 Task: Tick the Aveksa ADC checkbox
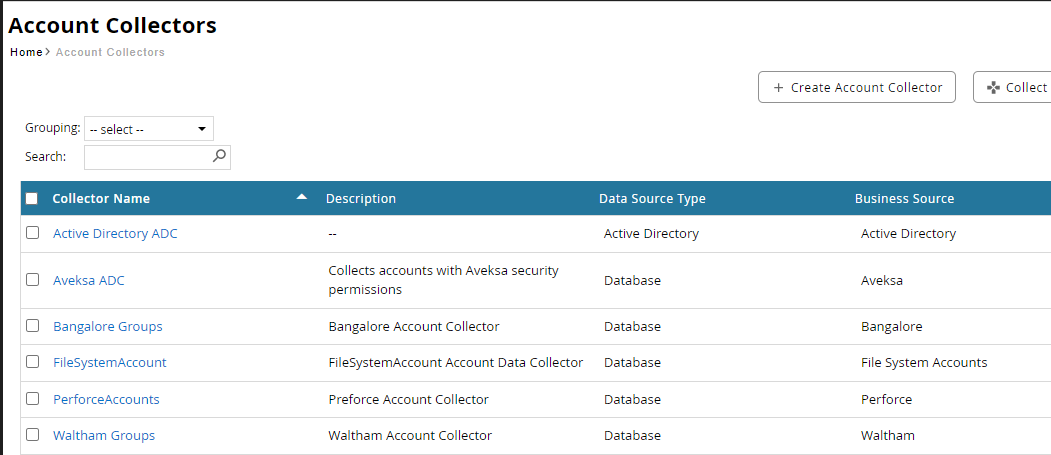pyautogui.click(x=33, y=280)
